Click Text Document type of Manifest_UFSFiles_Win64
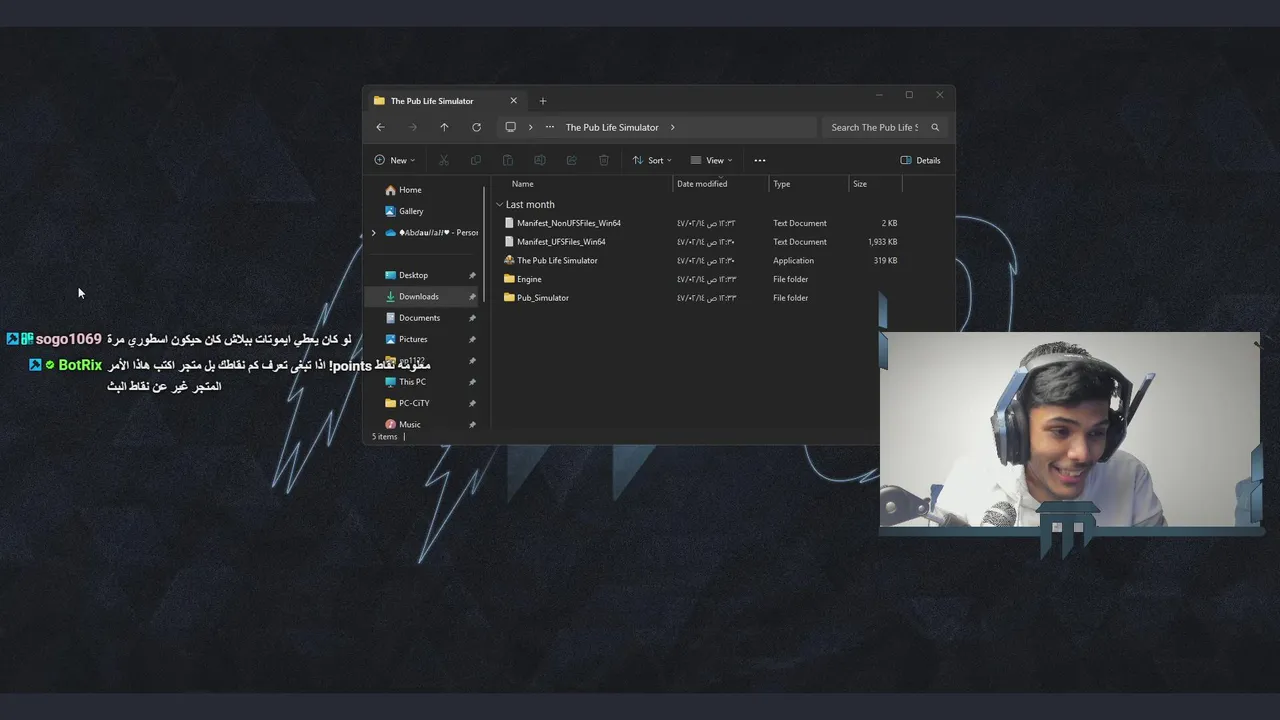 click(x=800, y=242)
